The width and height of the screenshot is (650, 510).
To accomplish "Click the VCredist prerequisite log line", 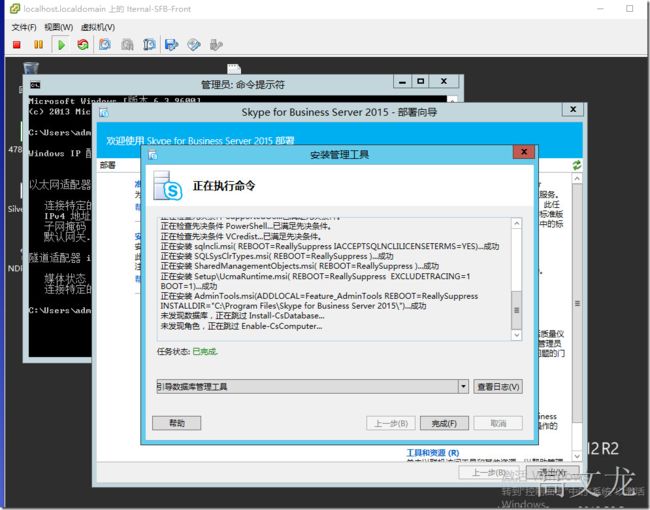I will [x=241, y=236].
